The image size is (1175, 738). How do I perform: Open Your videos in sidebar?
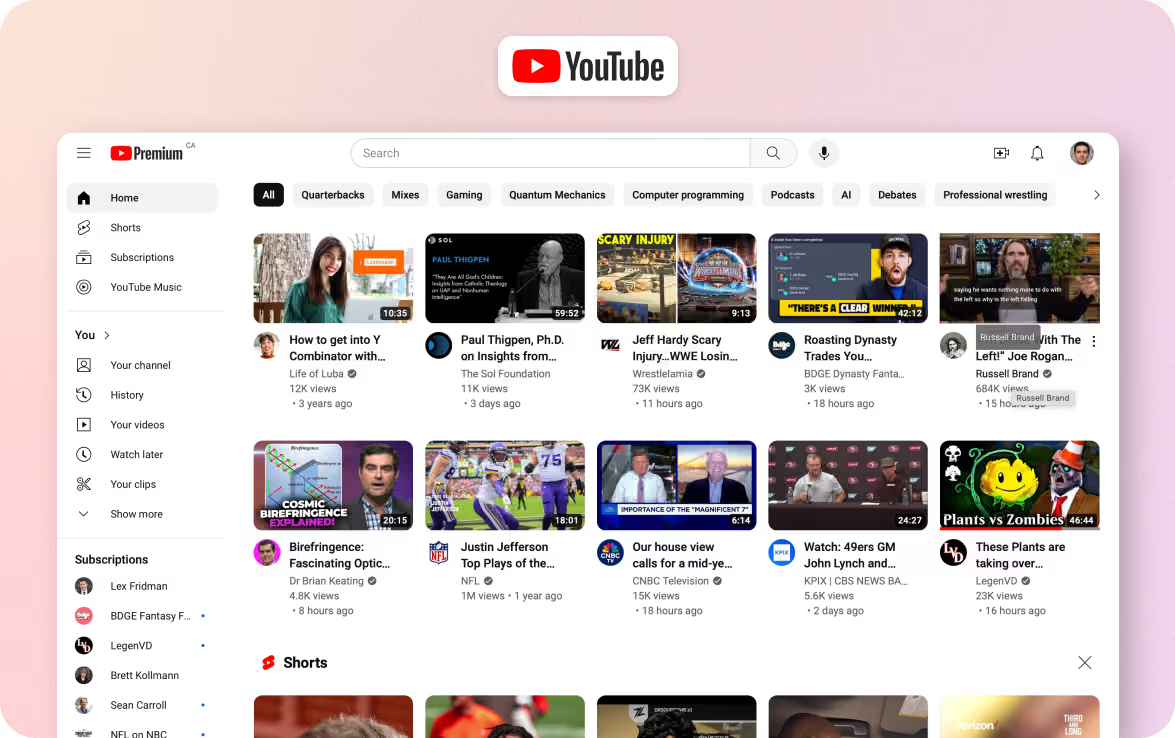(x=142, y=425)
